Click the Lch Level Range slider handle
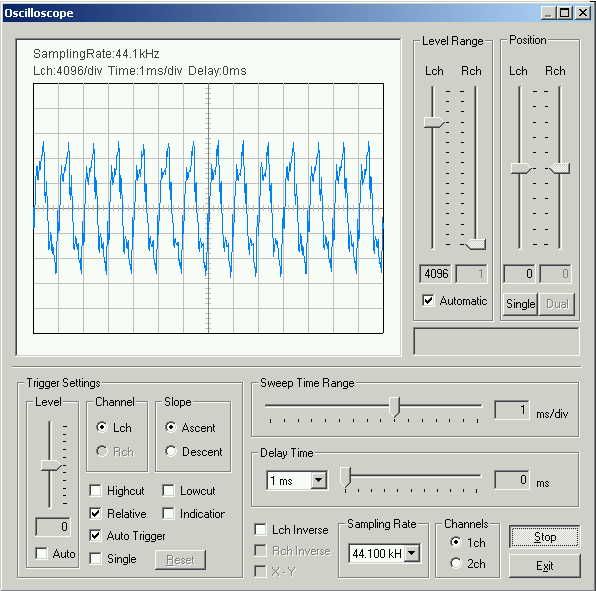 click(x=434, y=123)
